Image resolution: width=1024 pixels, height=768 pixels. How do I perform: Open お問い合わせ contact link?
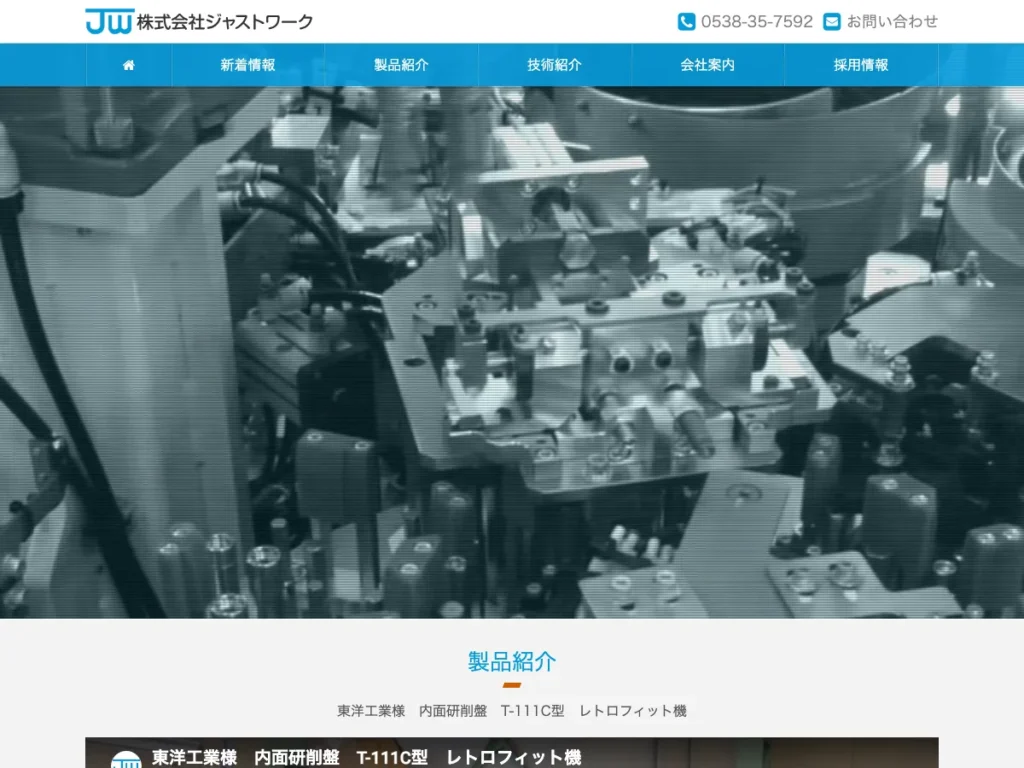tap(892, 22)
